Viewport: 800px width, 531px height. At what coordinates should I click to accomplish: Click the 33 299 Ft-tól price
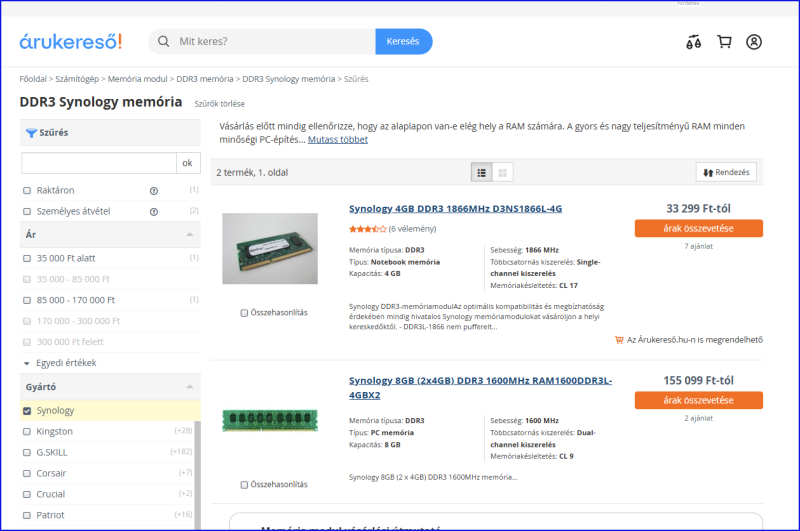click(x=698, y=209)
